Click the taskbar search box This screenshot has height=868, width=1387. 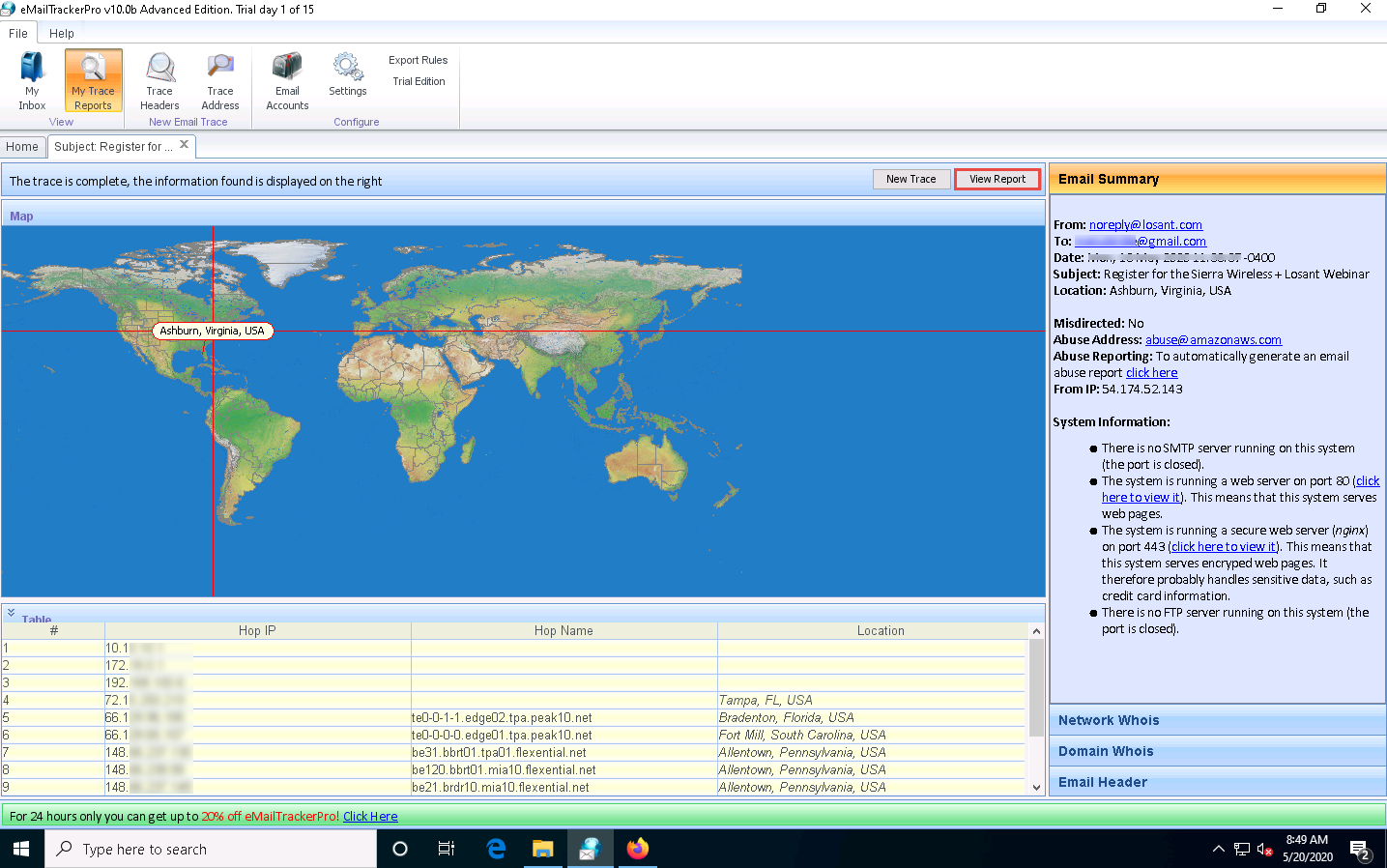pos(211,849)
